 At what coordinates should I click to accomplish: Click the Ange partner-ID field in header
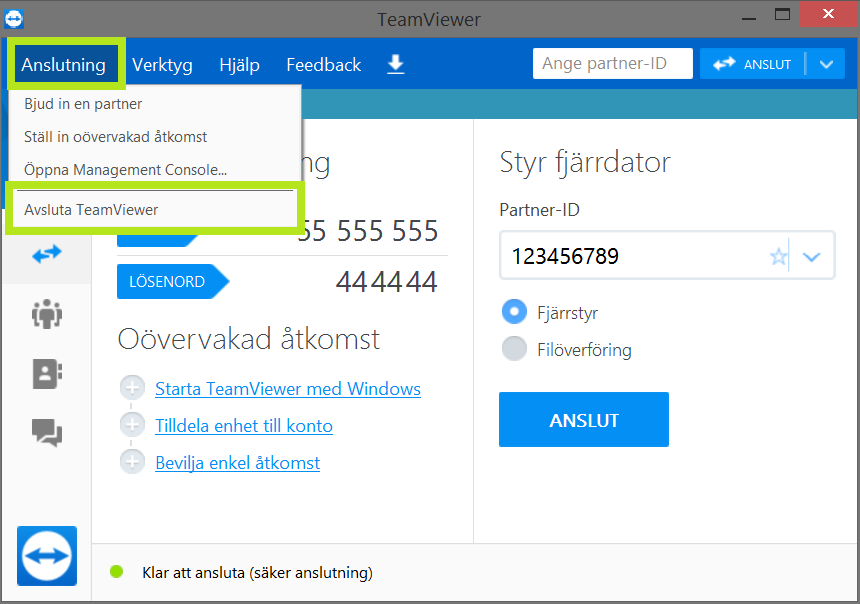[x=612, y=64]
